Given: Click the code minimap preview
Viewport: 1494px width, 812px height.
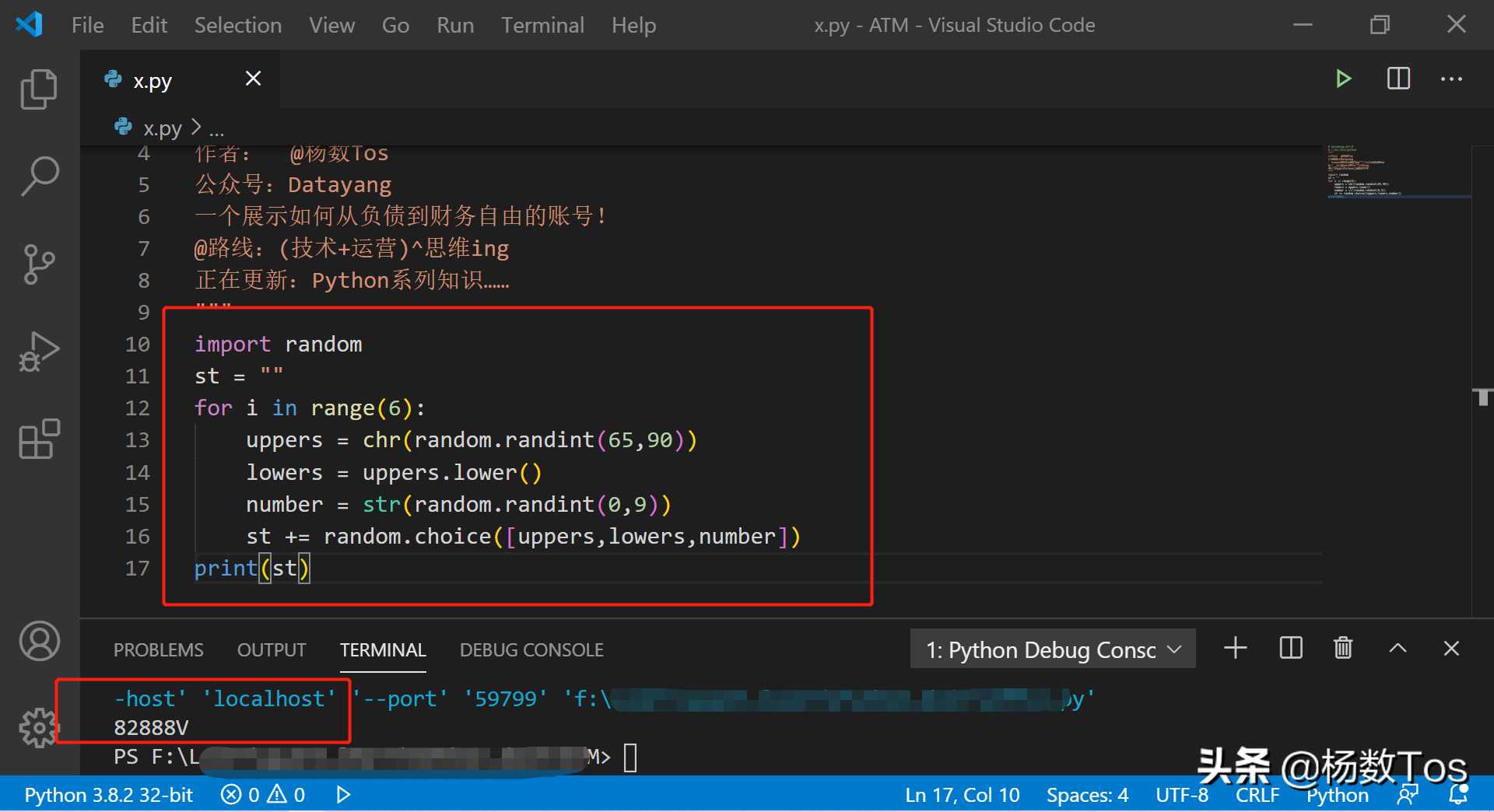Looking at the screenshot, I should (x=1398, y=171).
